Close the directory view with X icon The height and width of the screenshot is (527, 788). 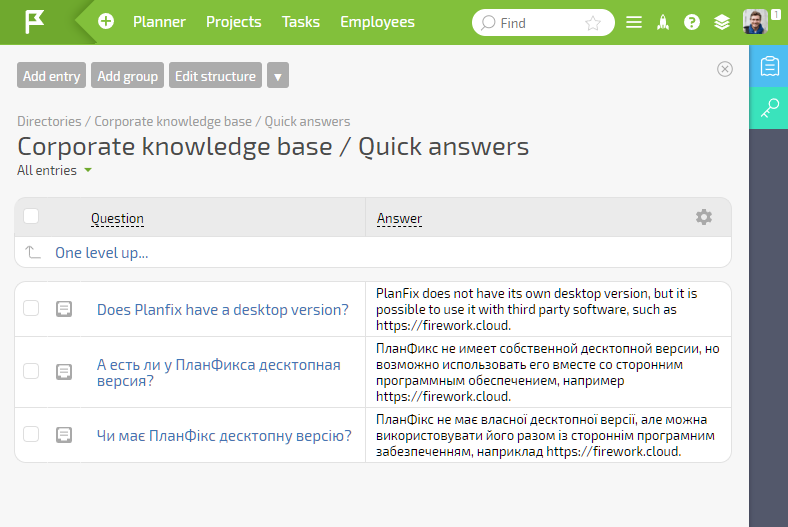coord(725,69)
